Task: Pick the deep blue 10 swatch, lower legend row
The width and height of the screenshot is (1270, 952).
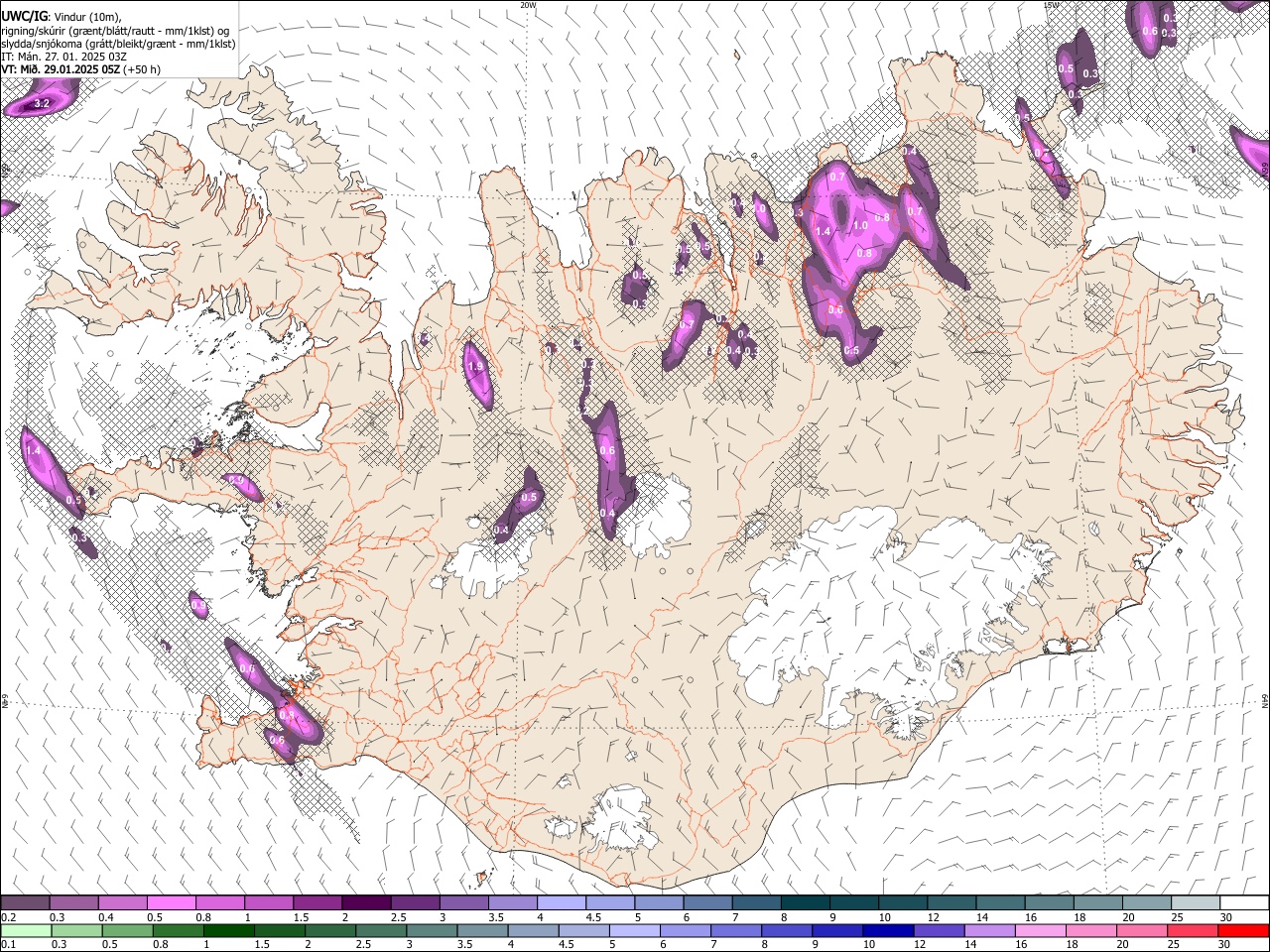Action: point(887,931)
